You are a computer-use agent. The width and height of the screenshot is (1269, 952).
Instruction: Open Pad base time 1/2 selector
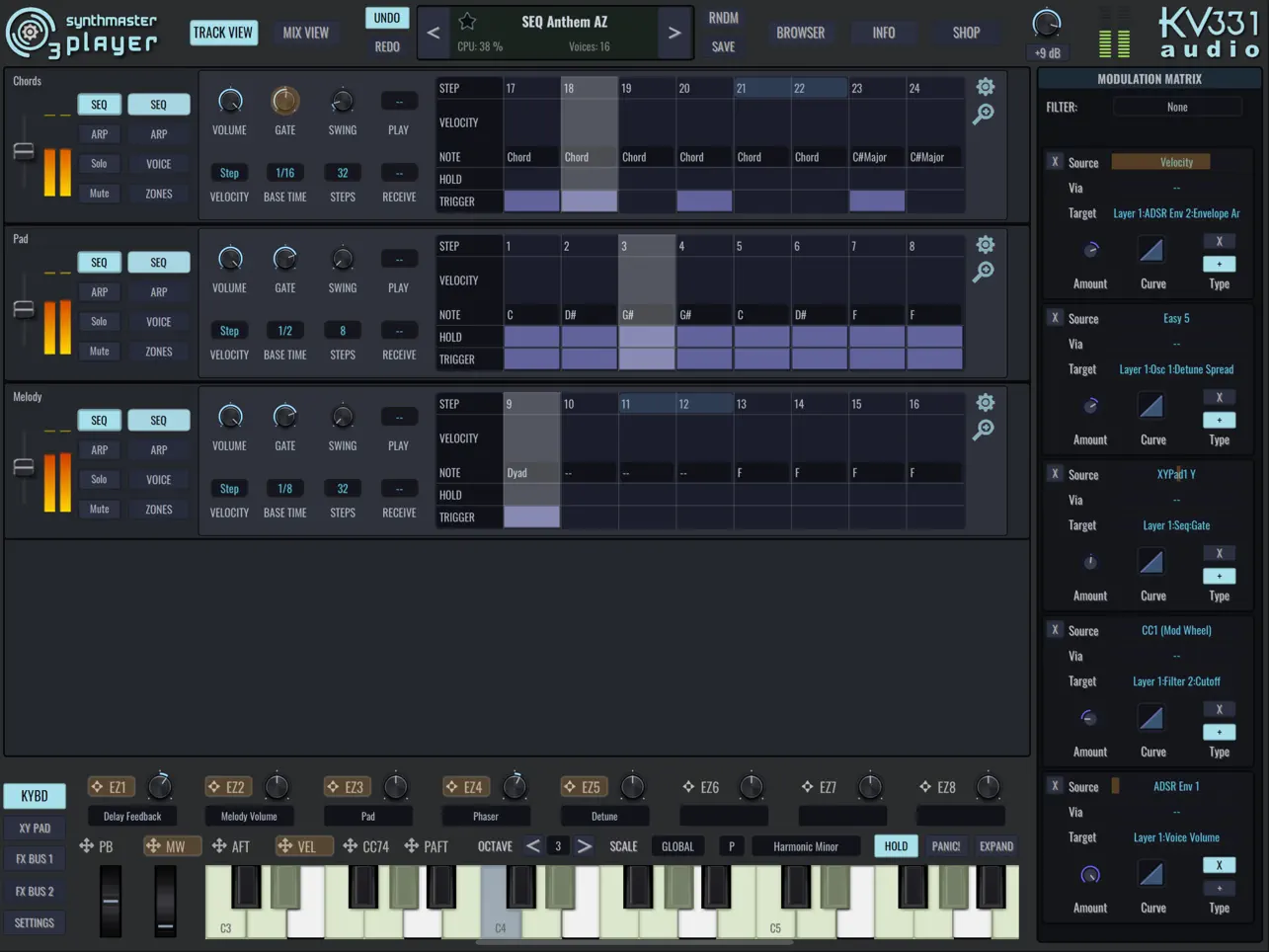(284, 331)
